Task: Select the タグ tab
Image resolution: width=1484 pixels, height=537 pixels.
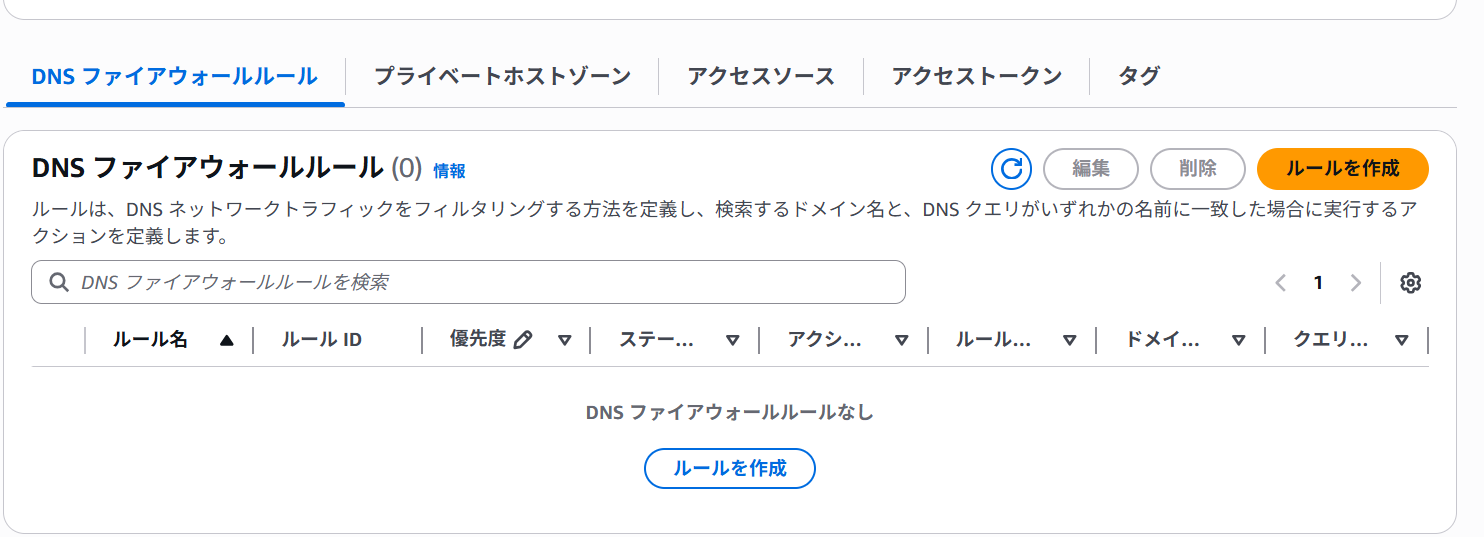Action: pos(1139,76)
